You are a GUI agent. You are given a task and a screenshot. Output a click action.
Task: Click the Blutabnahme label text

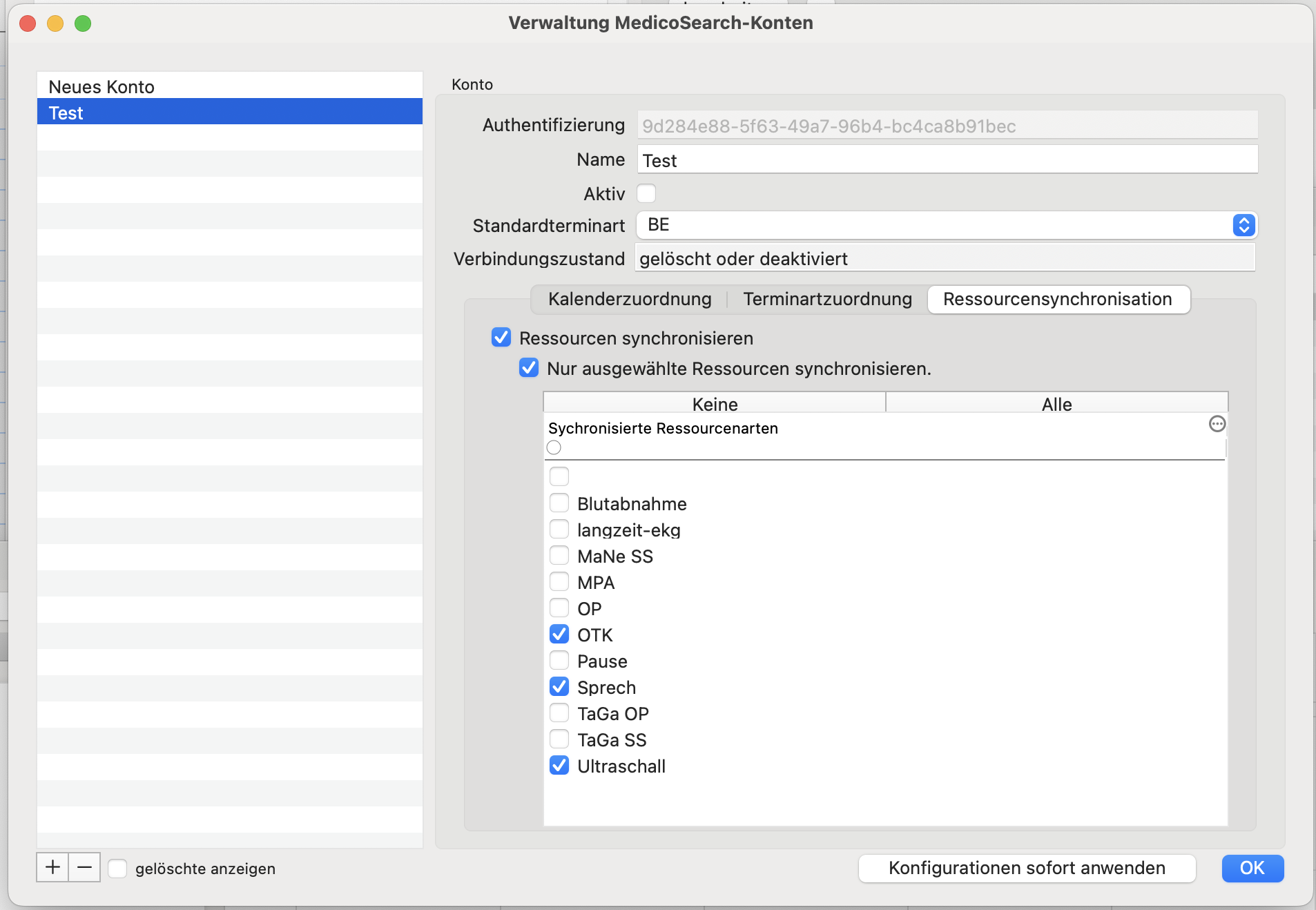coord(632,503)
